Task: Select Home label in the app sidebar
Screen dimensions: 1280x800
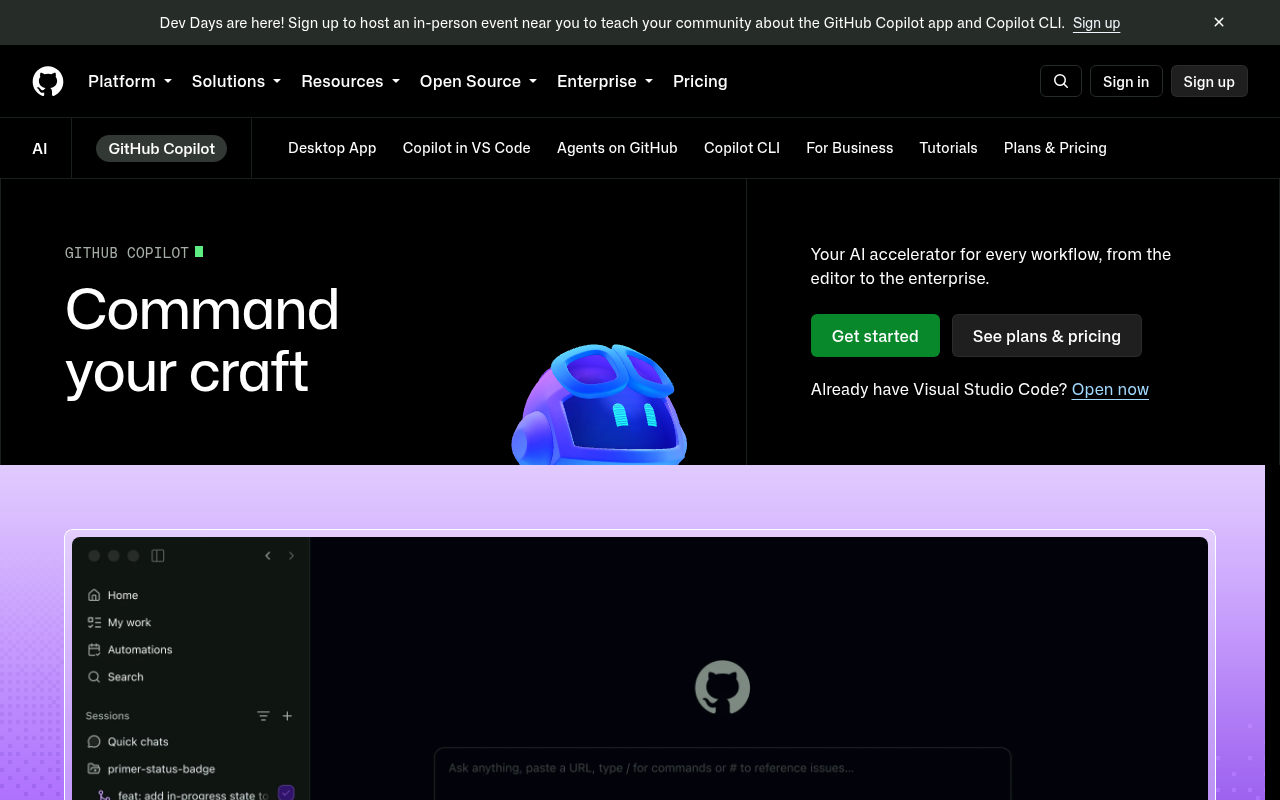Action: click(x=123, y=595)
